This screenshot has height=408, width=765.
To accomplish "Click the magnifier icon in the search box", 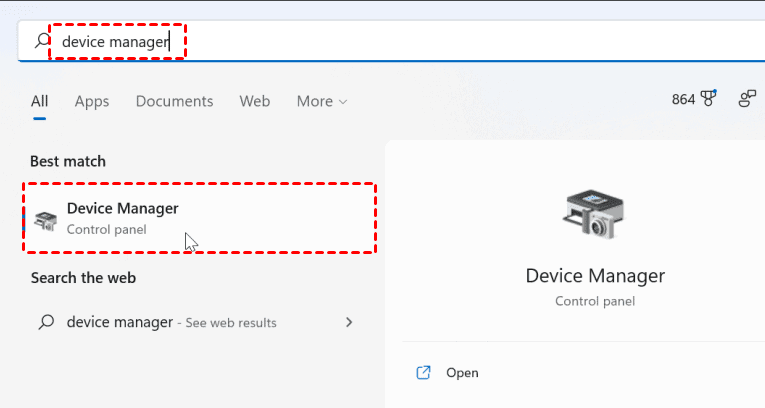I will [x=42, y=41].
